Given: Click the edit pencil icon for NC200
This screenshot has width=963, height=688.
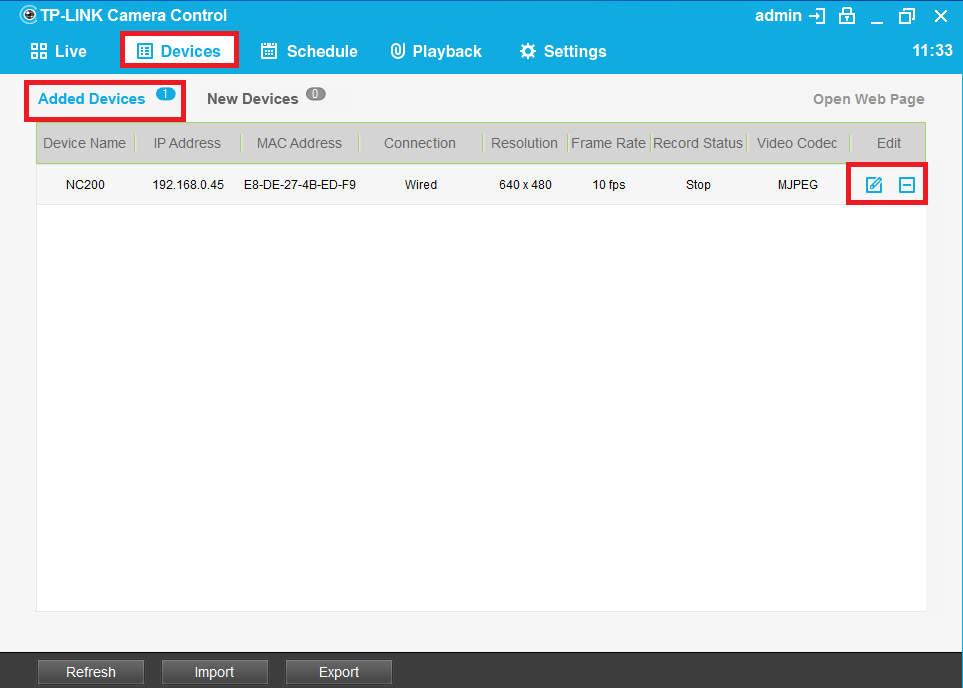Looking at the screenshot, I should coord(873,184).
